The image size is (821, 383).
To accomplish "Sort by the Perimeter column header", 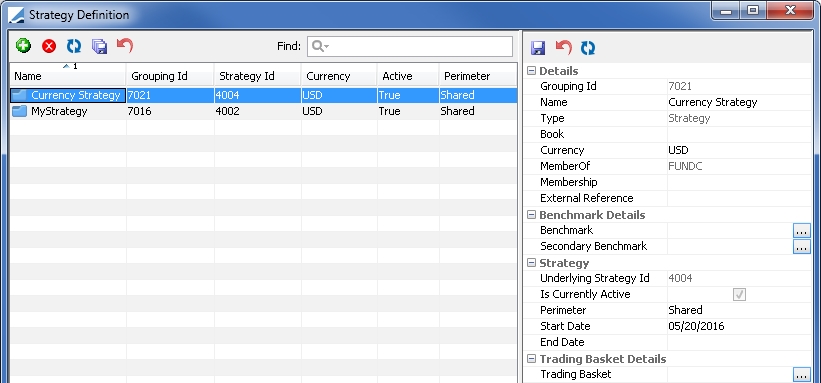I will (478, 76).
